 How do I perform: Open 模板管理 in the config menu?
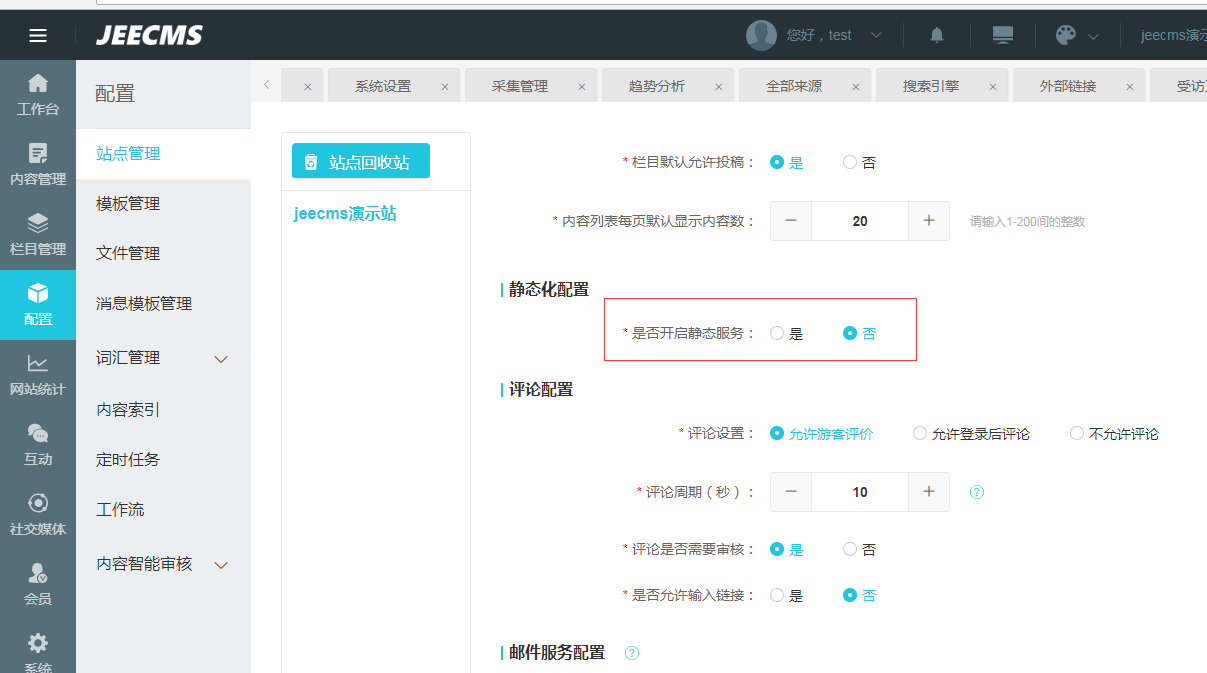pos(128,204)
